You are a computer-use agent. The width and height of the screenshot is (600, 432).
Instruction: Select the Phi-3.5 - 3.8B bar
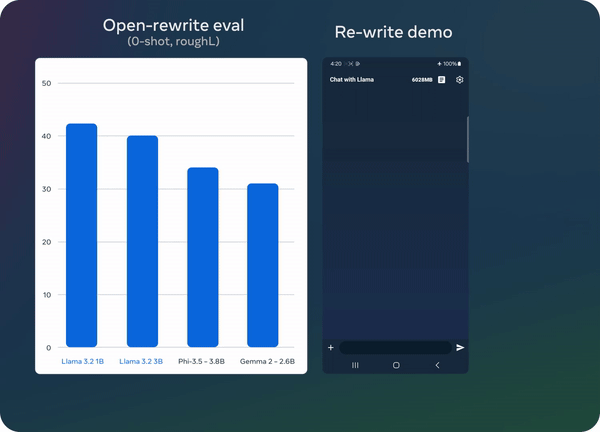203,258
